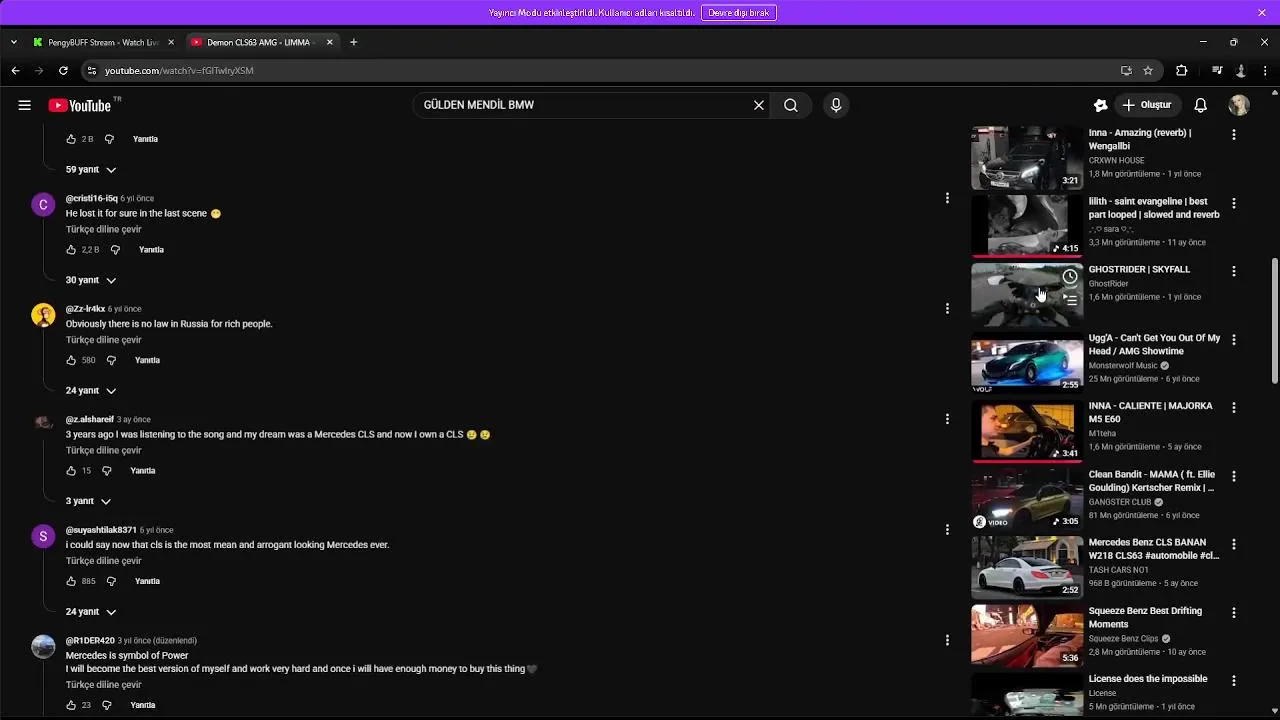Translate @suyashtilak8371 comment to Turkish

pyautogui.click(x=104, y=561)
